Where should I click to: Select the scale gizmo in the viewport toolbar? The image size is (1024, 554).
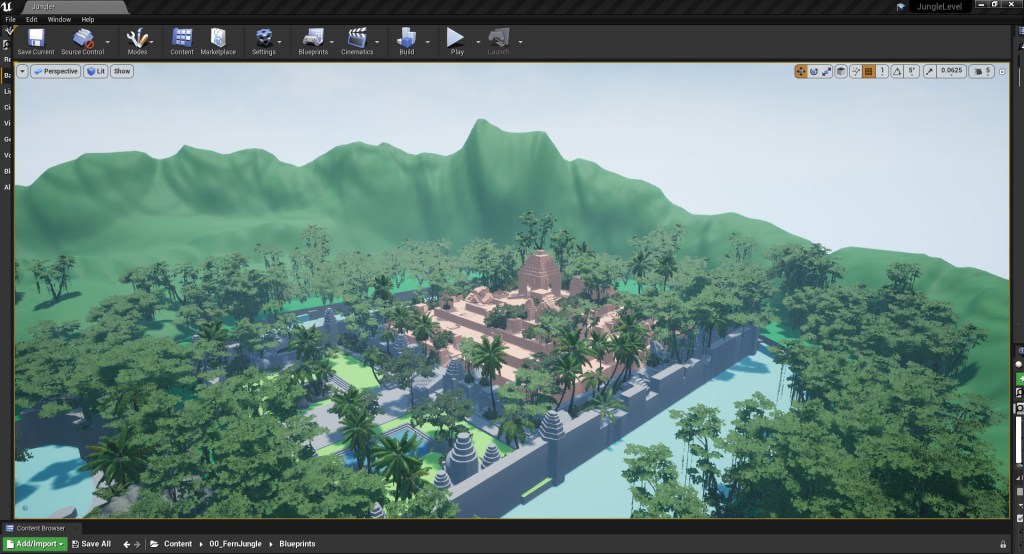(x=828, y=71)
